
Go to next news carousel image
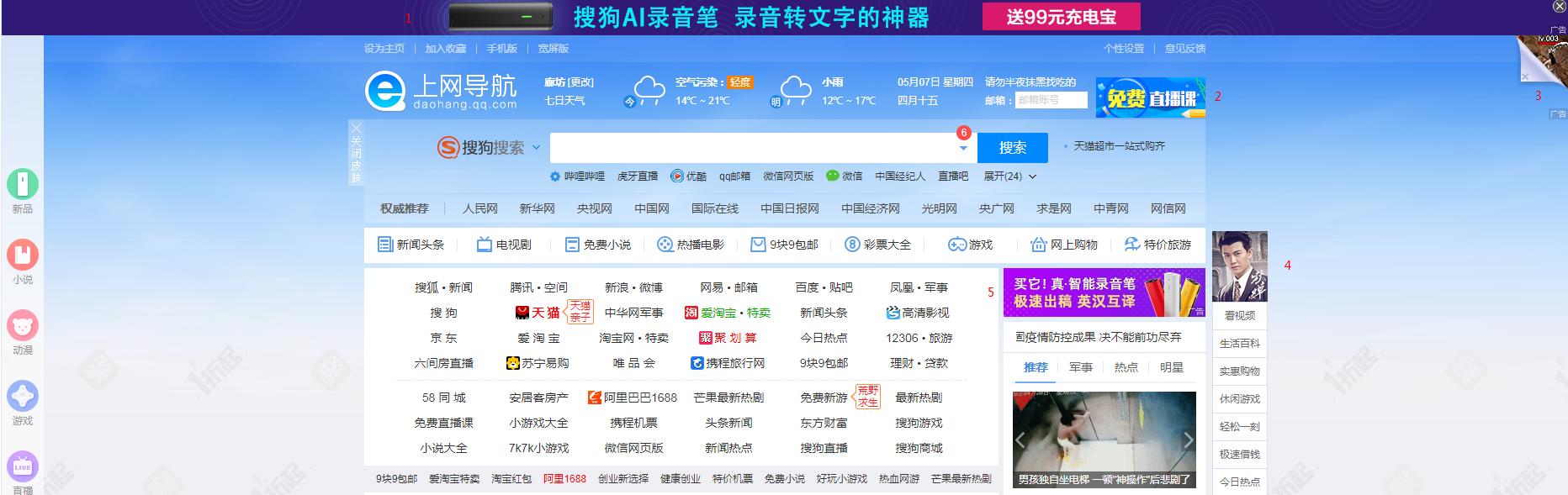coord(1188,440)
